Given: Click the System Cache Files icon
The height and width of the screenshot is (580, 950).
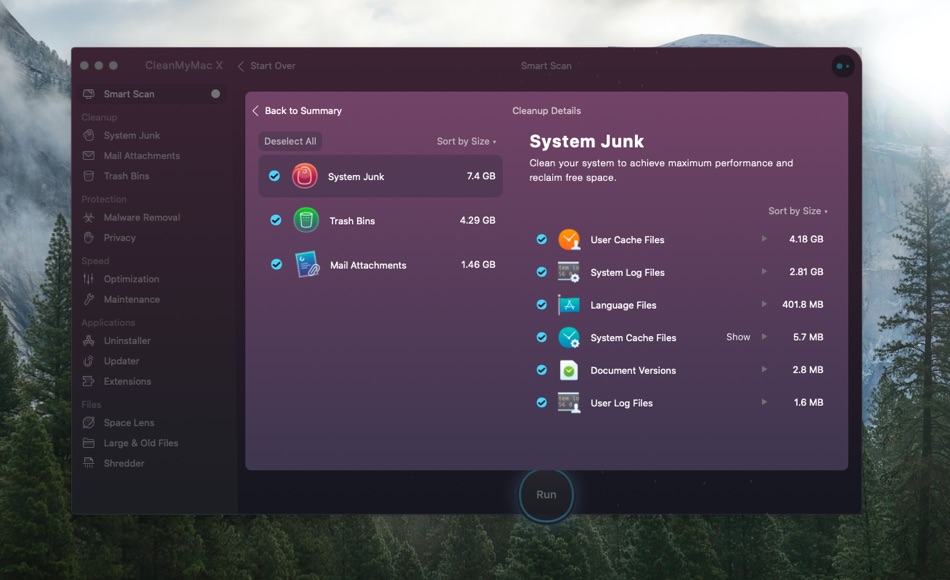Looking at the screenshot, I should 569,338.
